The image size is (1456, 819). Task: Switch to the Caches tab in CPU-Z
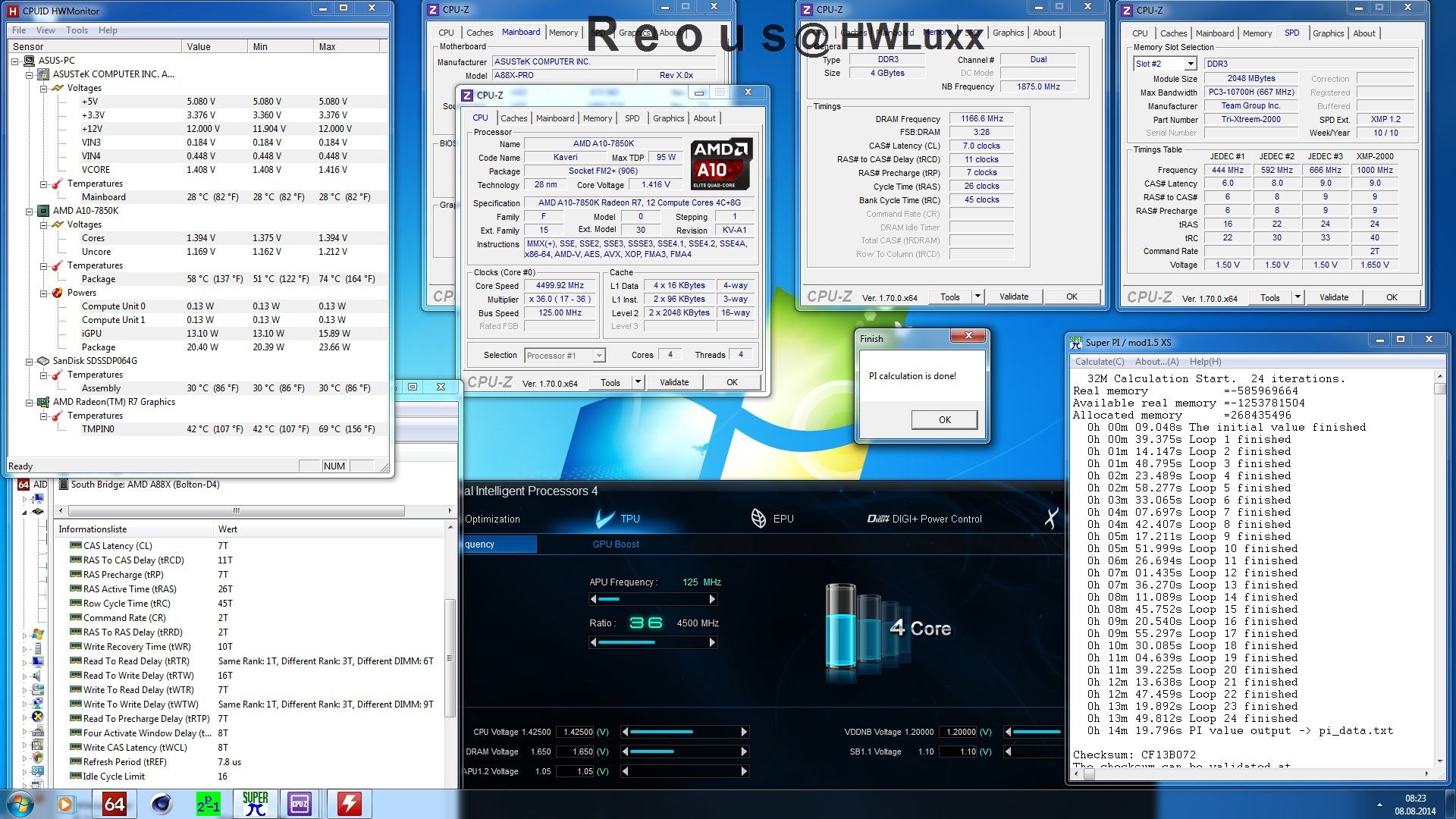pos(513,118)
